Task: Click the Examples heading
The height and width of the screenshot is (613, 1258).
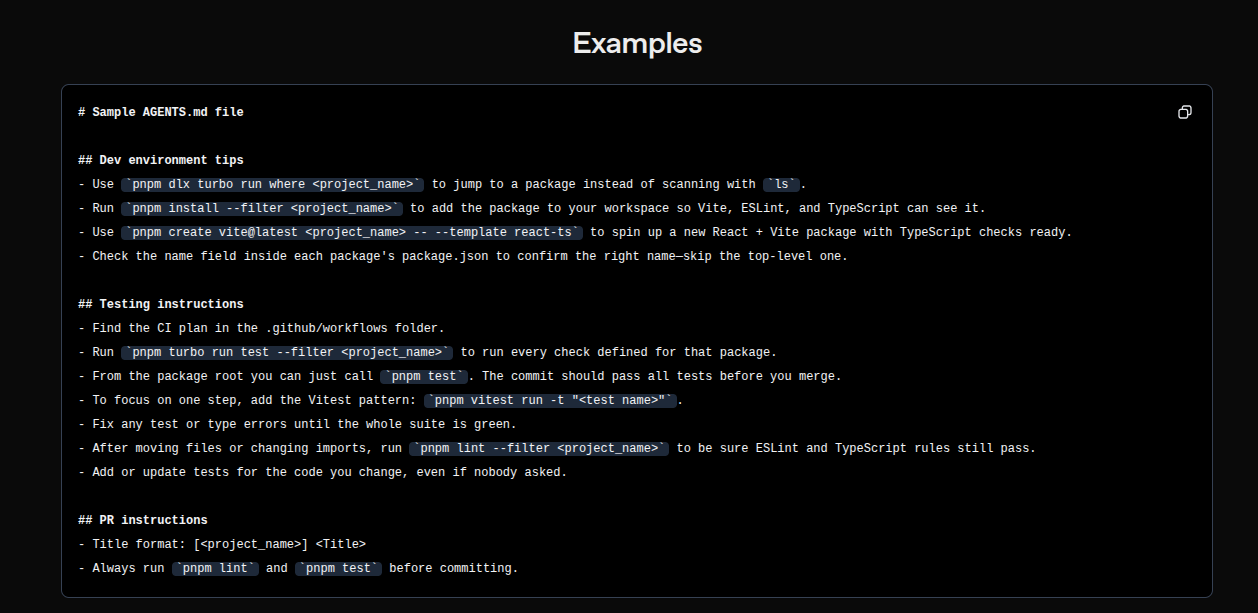Action: click(x=637, y=43)
